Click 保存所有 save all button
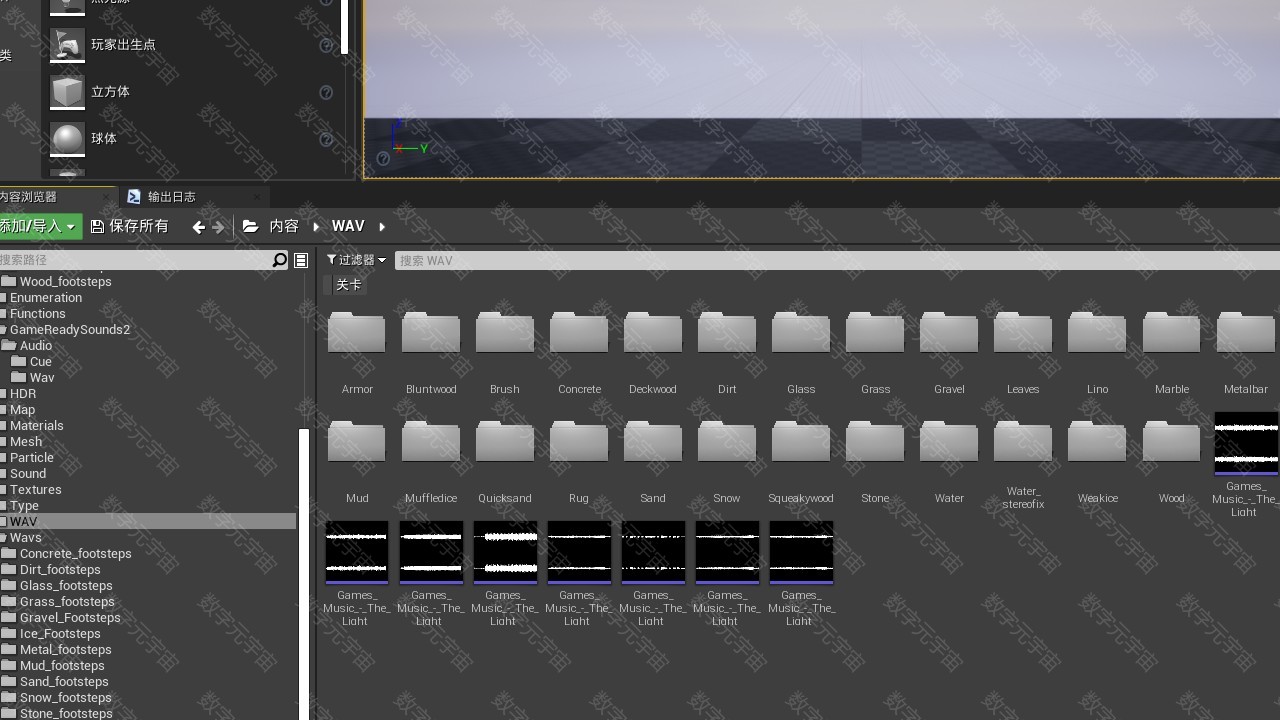1280x720 pixels. click(130, 227)
